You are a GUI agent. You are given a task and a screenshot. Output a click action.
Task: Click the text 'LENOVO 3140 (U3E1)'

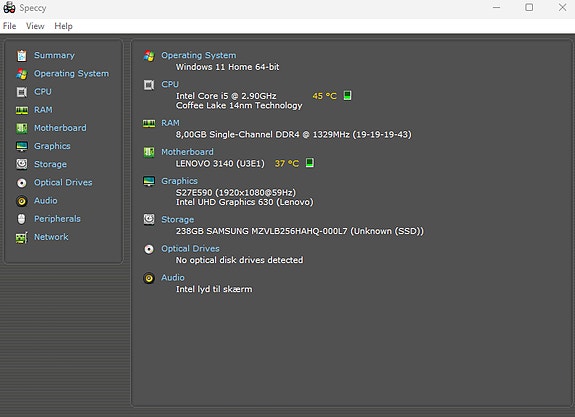(x=220, y=164)
